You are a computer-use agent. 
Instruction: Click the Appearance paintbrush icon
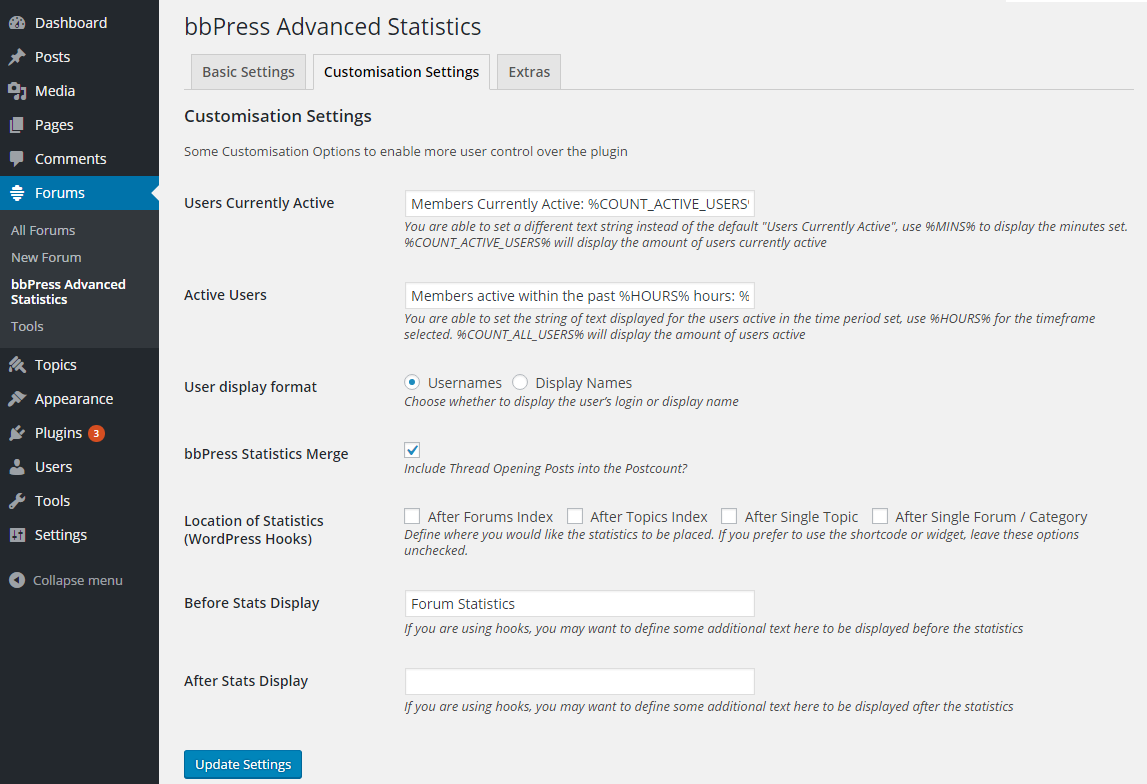click(17, 399)
